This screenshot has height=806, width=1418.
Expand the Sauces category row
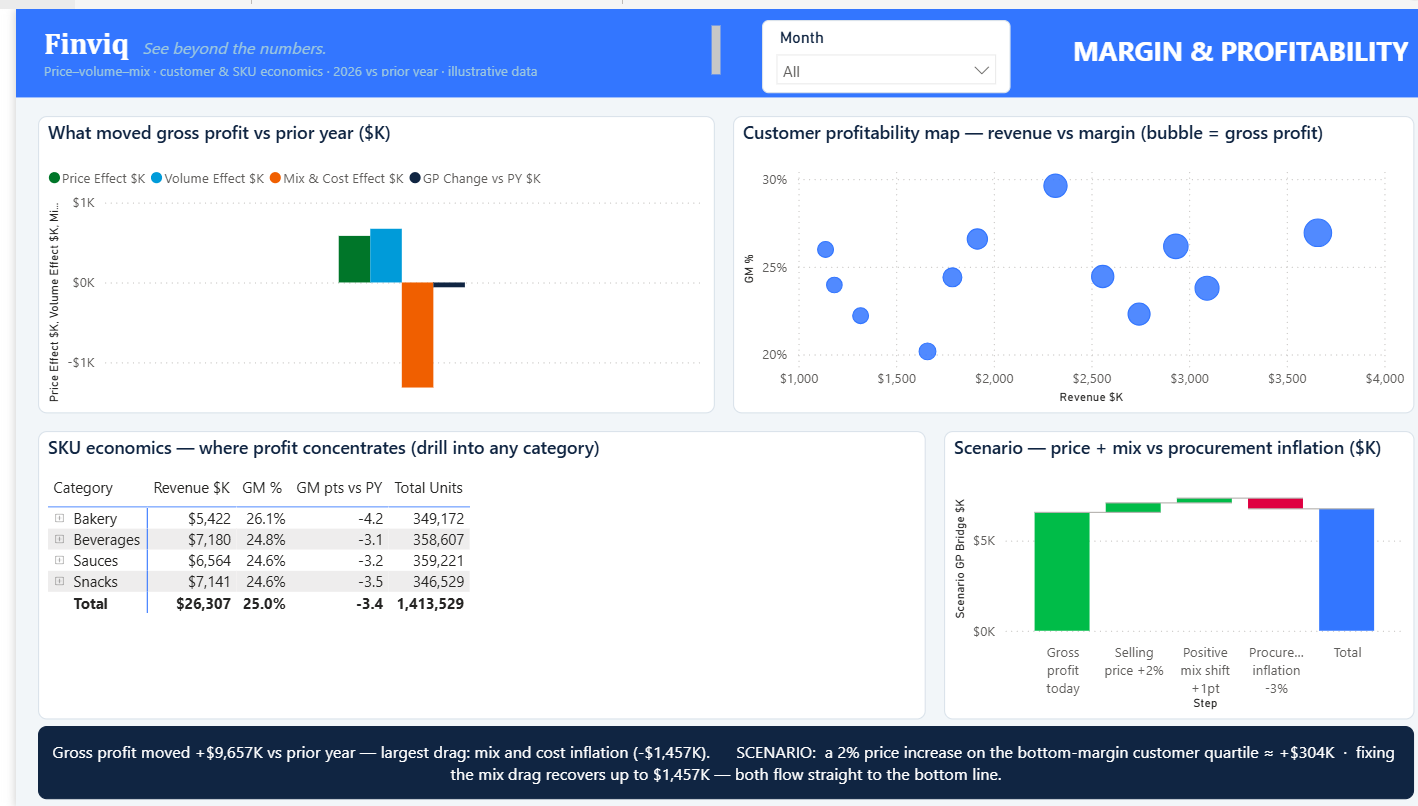tap(60, 560)
